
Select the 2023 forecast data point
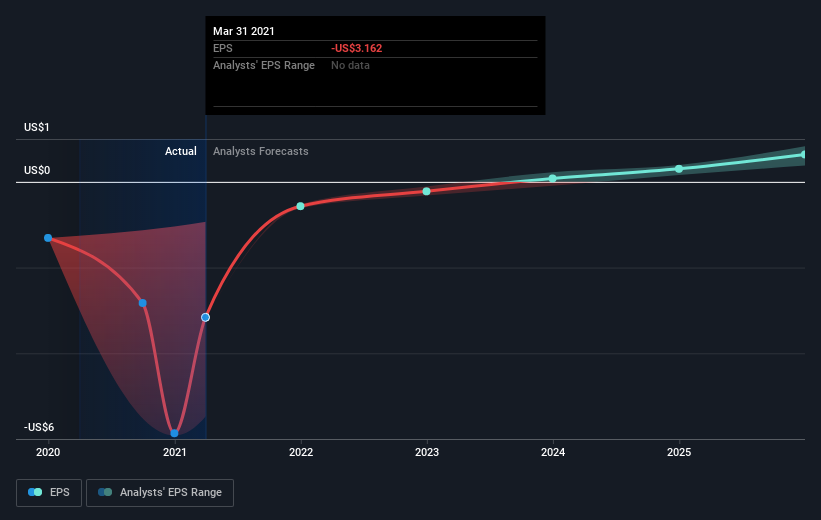[x=427, y=191]
